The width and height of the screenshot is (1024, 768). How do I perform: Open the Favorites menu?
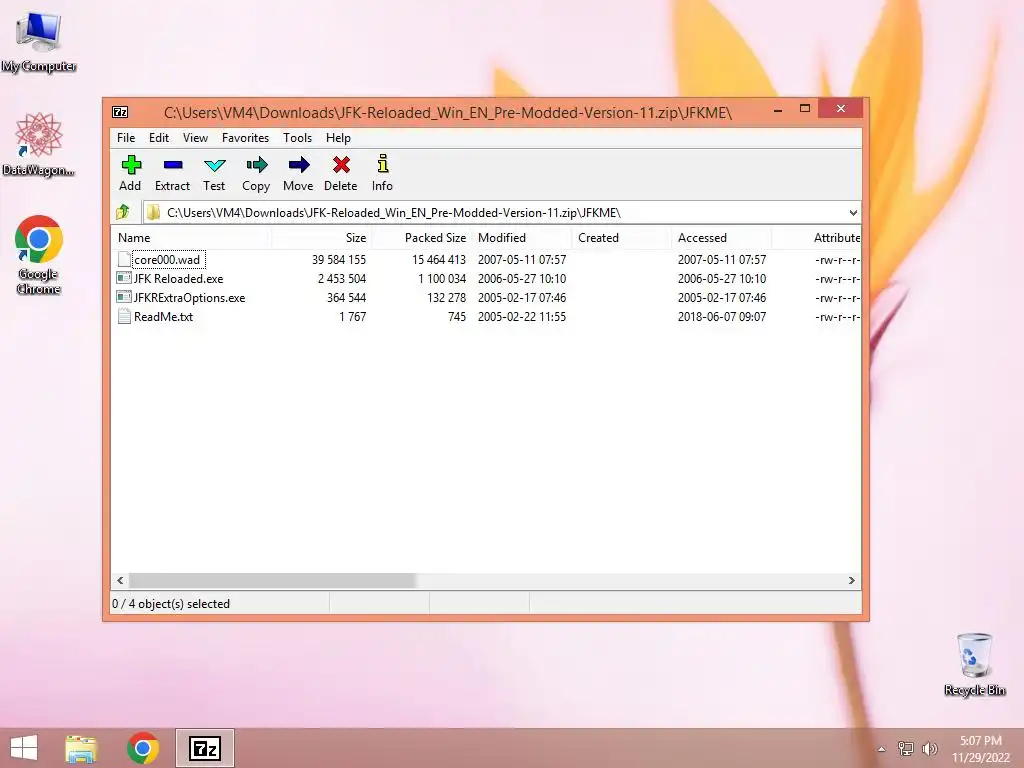click(x=246, y=138)
